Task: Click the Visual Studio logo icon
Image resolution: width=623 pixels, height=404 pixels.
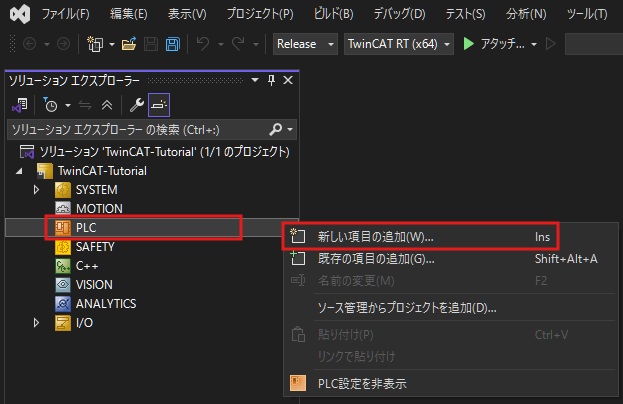Action: pyautogui.click(x=17, y=14)
